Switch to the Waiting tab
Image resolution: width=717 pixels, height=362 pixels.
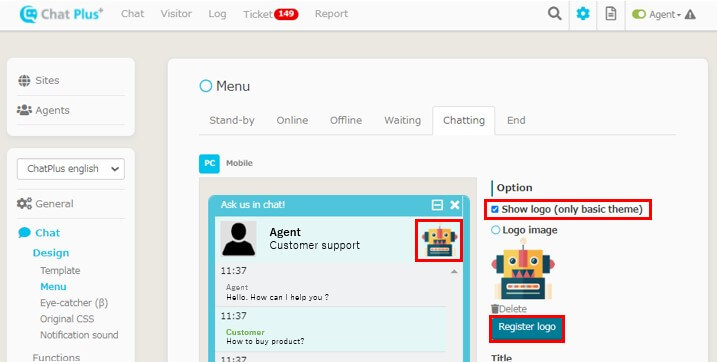click(x=402, y=120)
